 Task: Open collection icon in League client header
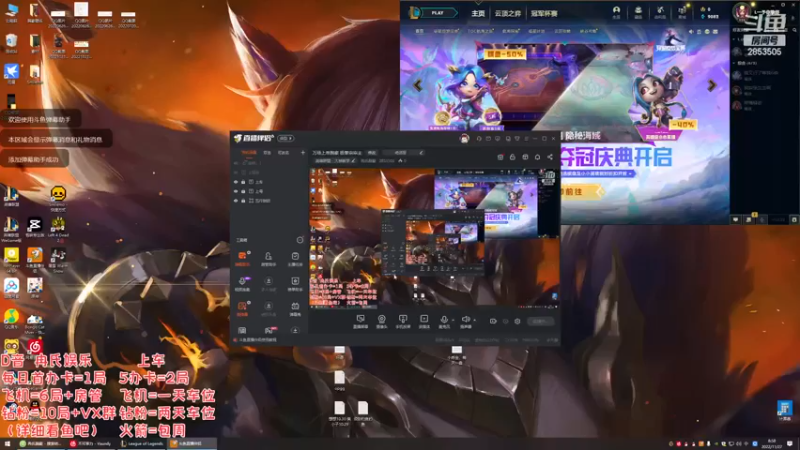tap(638, 12)
